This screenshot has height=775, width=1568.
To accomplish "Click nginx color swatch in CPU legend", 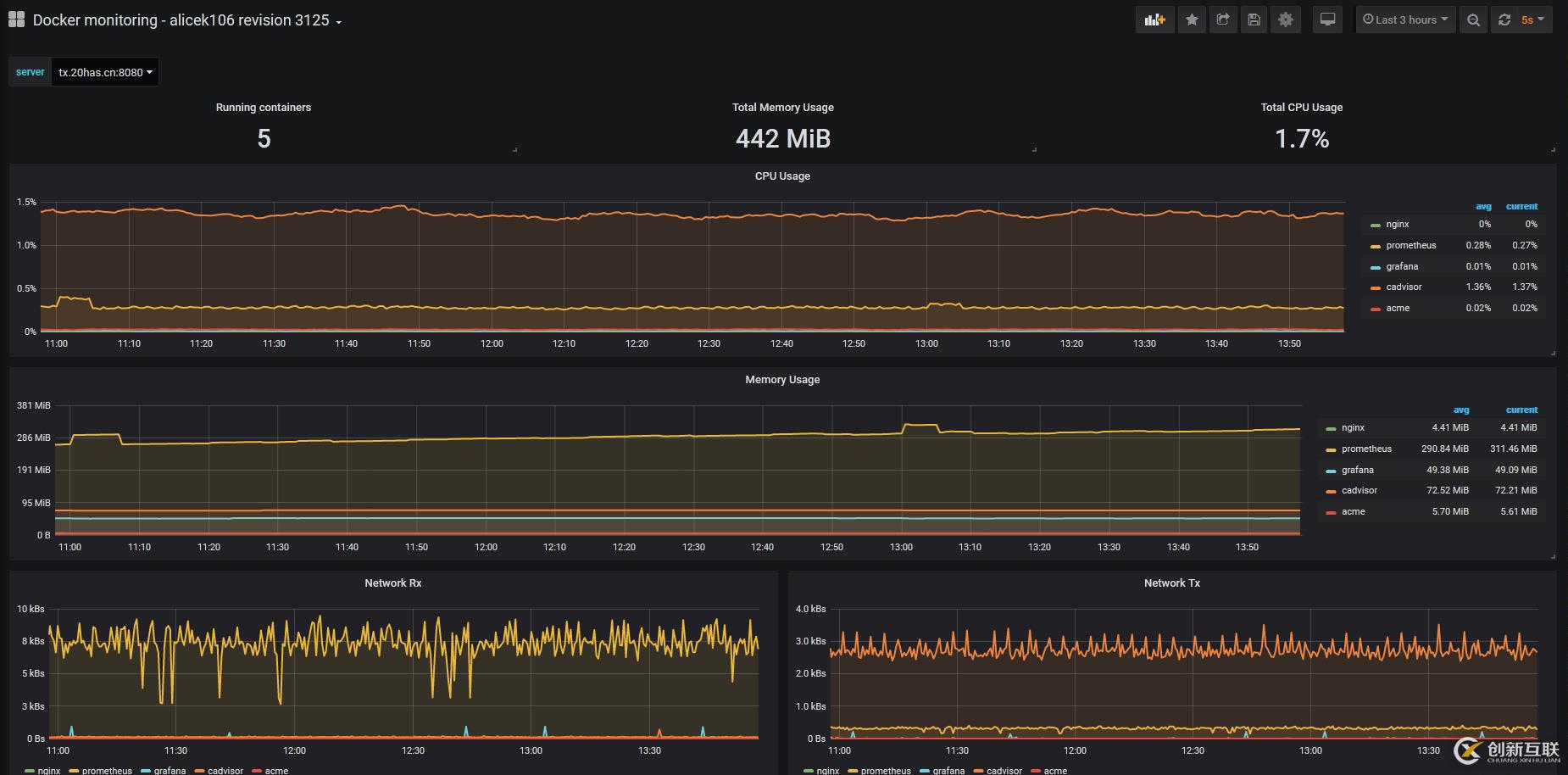I will (x=1375, y=226).
